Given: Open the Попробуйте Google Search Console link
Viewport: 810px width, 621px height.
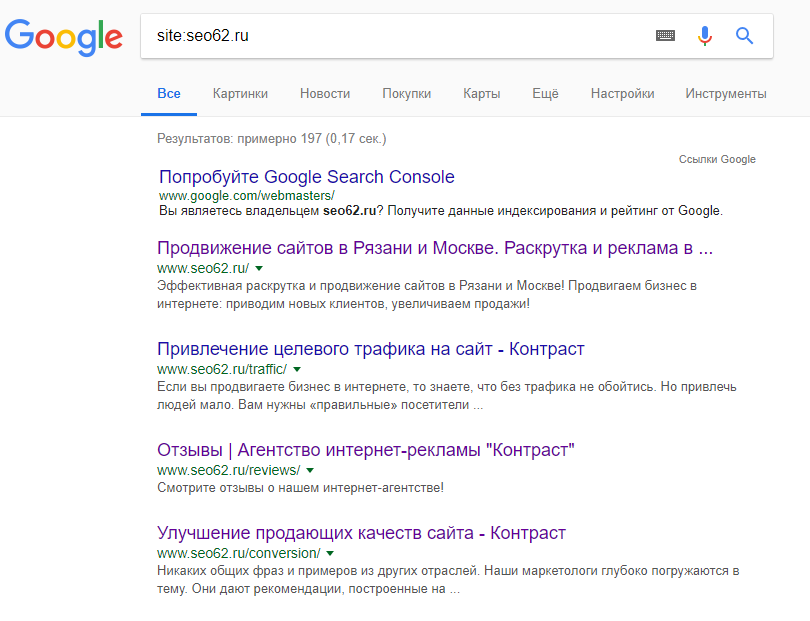Looking at the screenshot, I should click(x=307, y=177).
